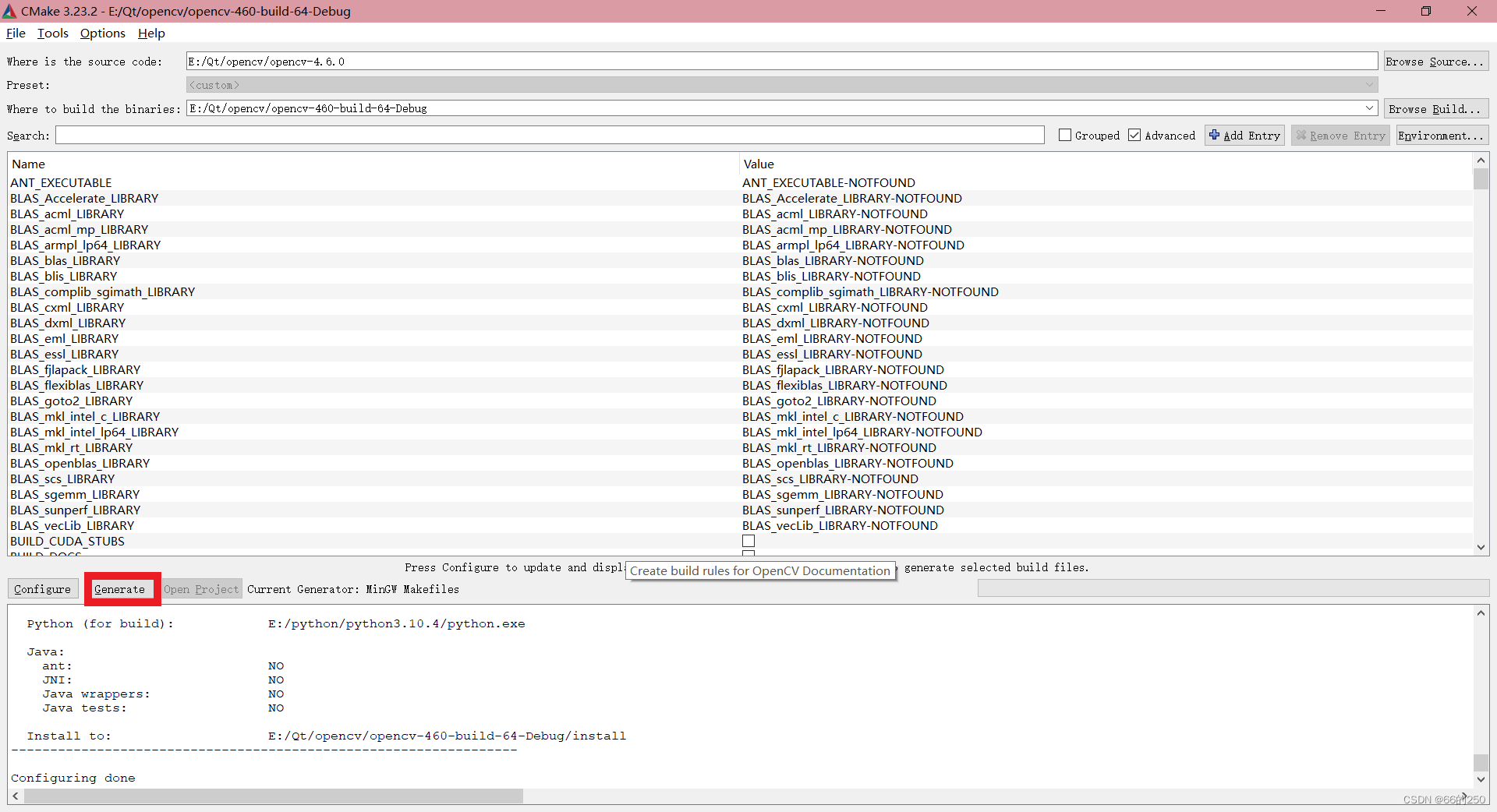Select the BLAS_scs_LIBRARY entry
Screen dimensions: 1497x812
[62, 478]
